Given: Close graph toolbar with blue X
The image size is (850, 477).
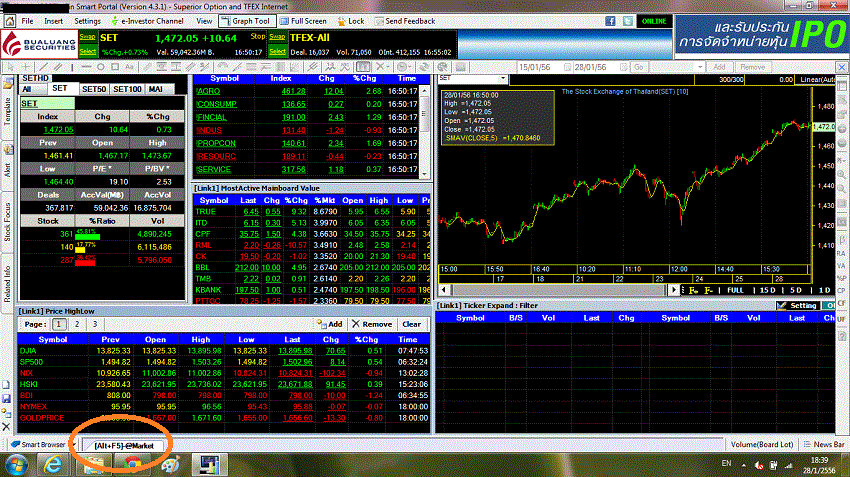Looking at the screenshot, I should [x=842, y=67].
